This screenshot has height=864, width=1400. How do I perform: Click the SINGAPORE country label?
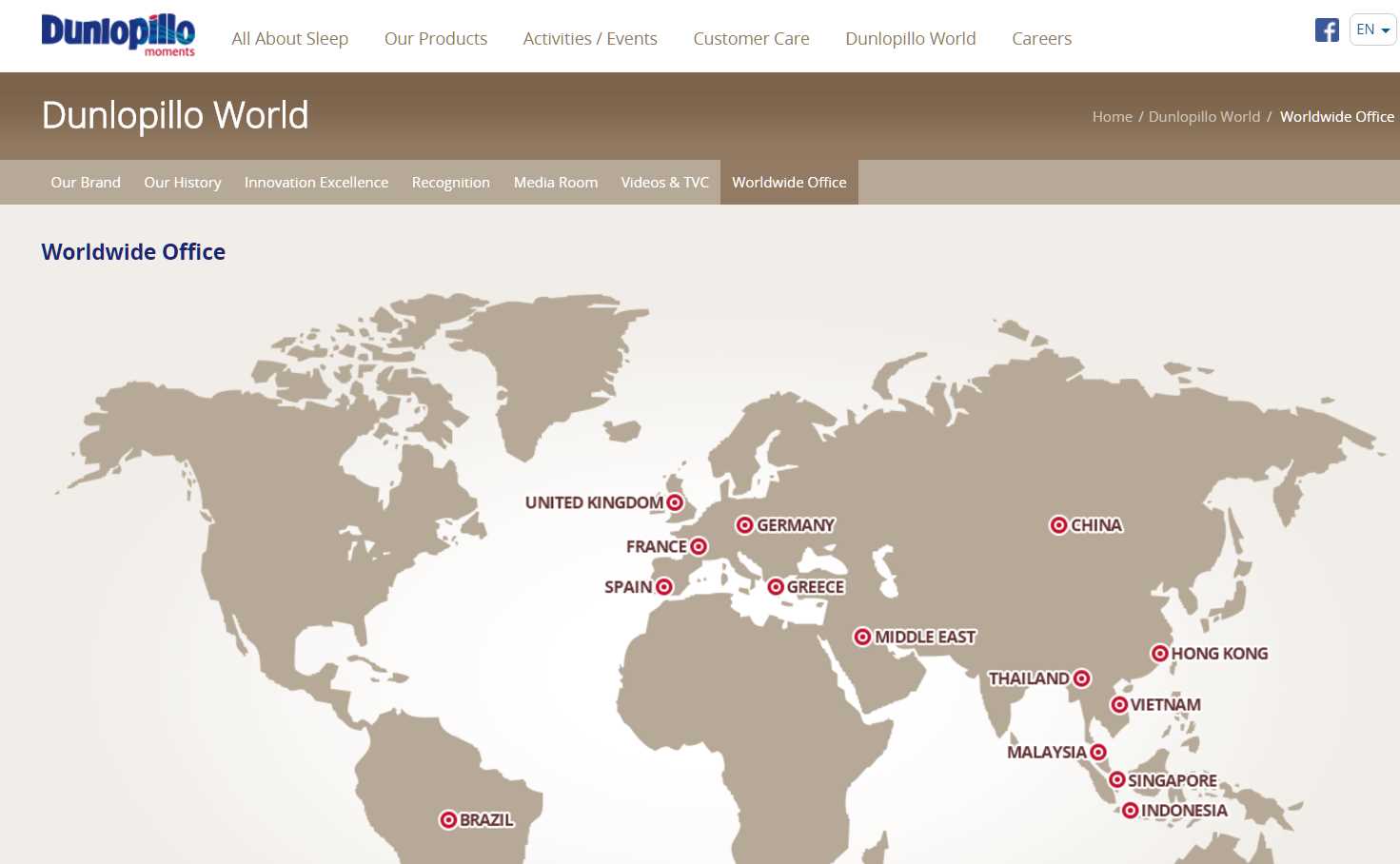click(x=1173, y=780)
